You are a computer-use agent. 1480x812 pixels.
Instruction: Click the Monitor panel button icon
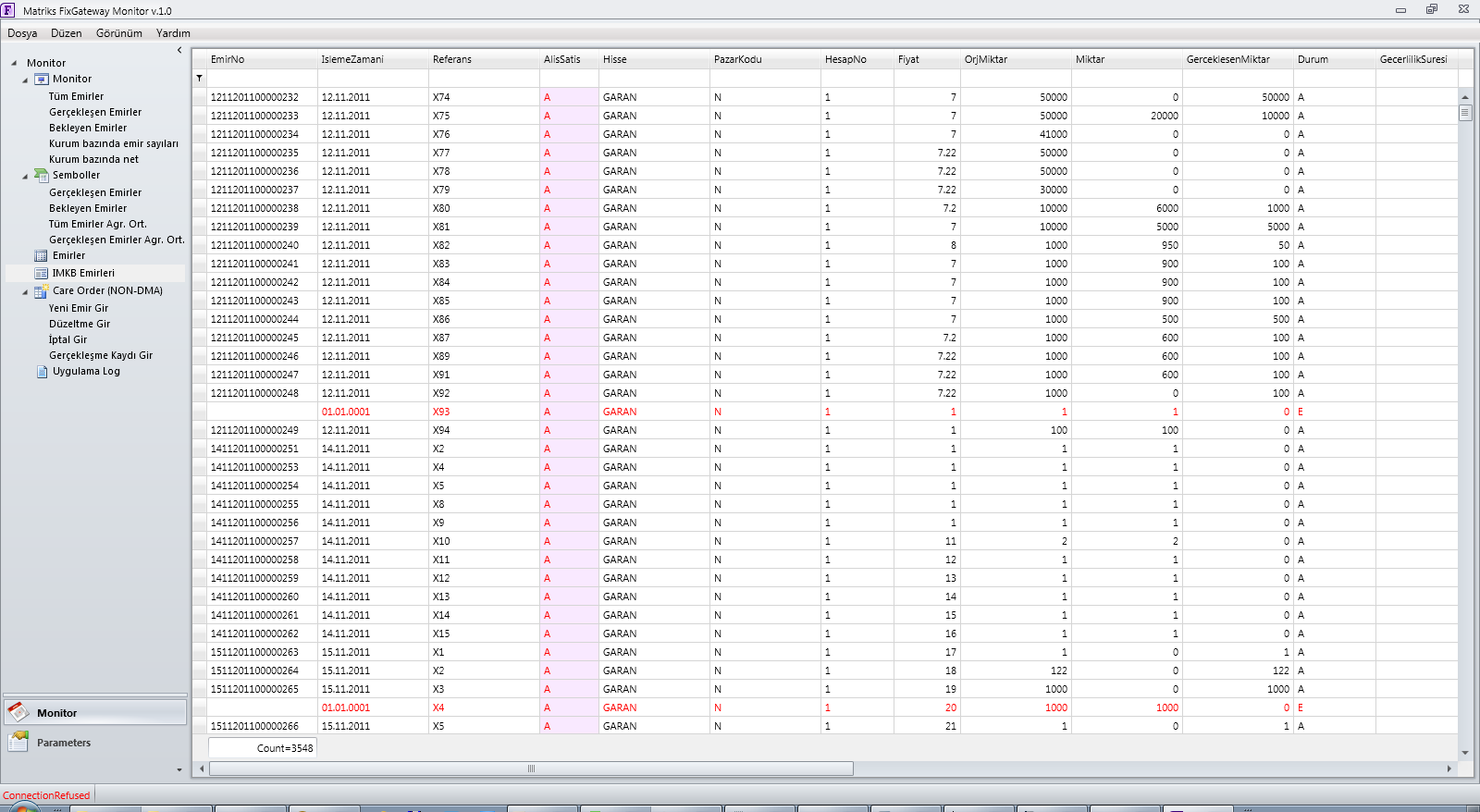18,712
